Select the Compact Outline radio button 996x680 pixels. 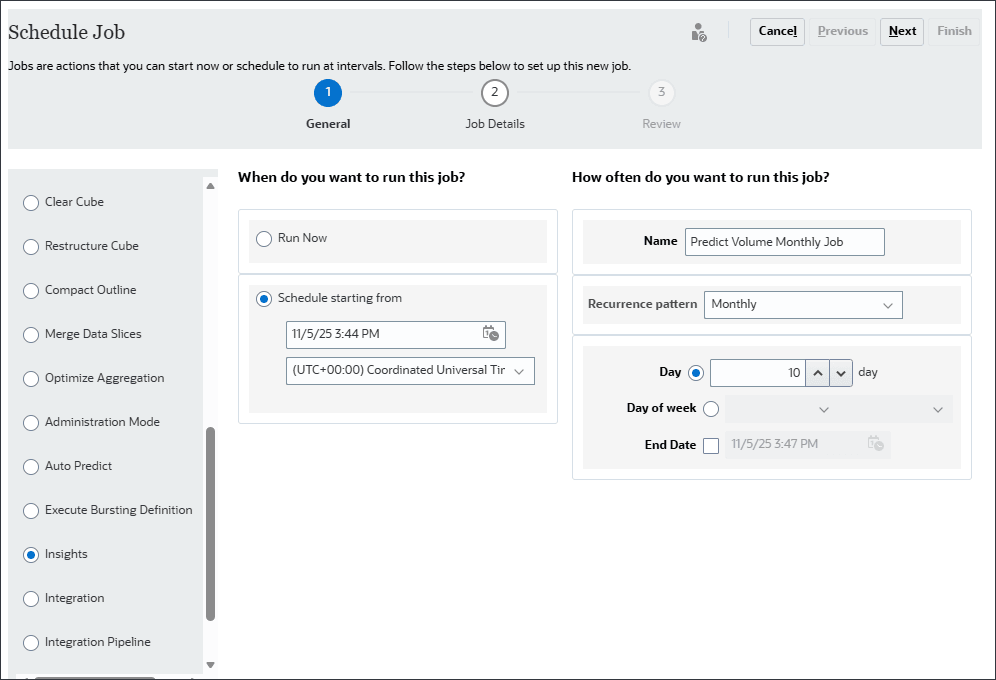click(x=30, y=291)
